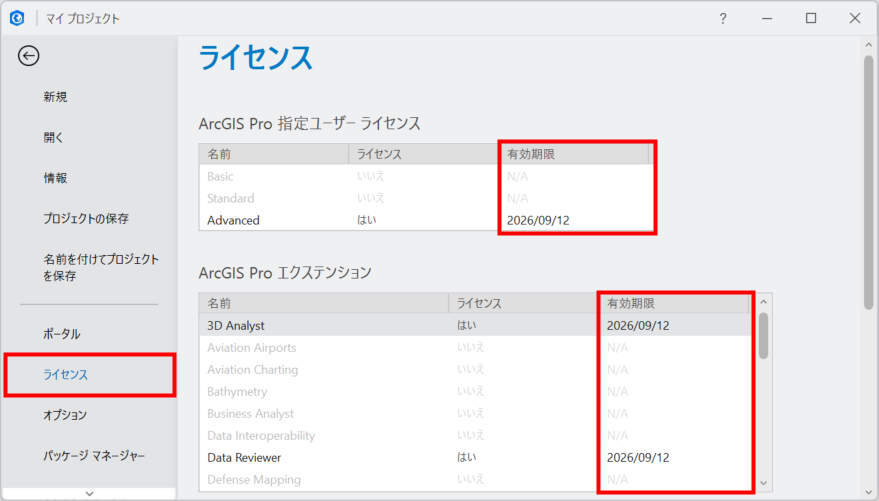Click main page scroll down arrow
The height and width of the screenshot is (501, 879).
coord(868,492)
